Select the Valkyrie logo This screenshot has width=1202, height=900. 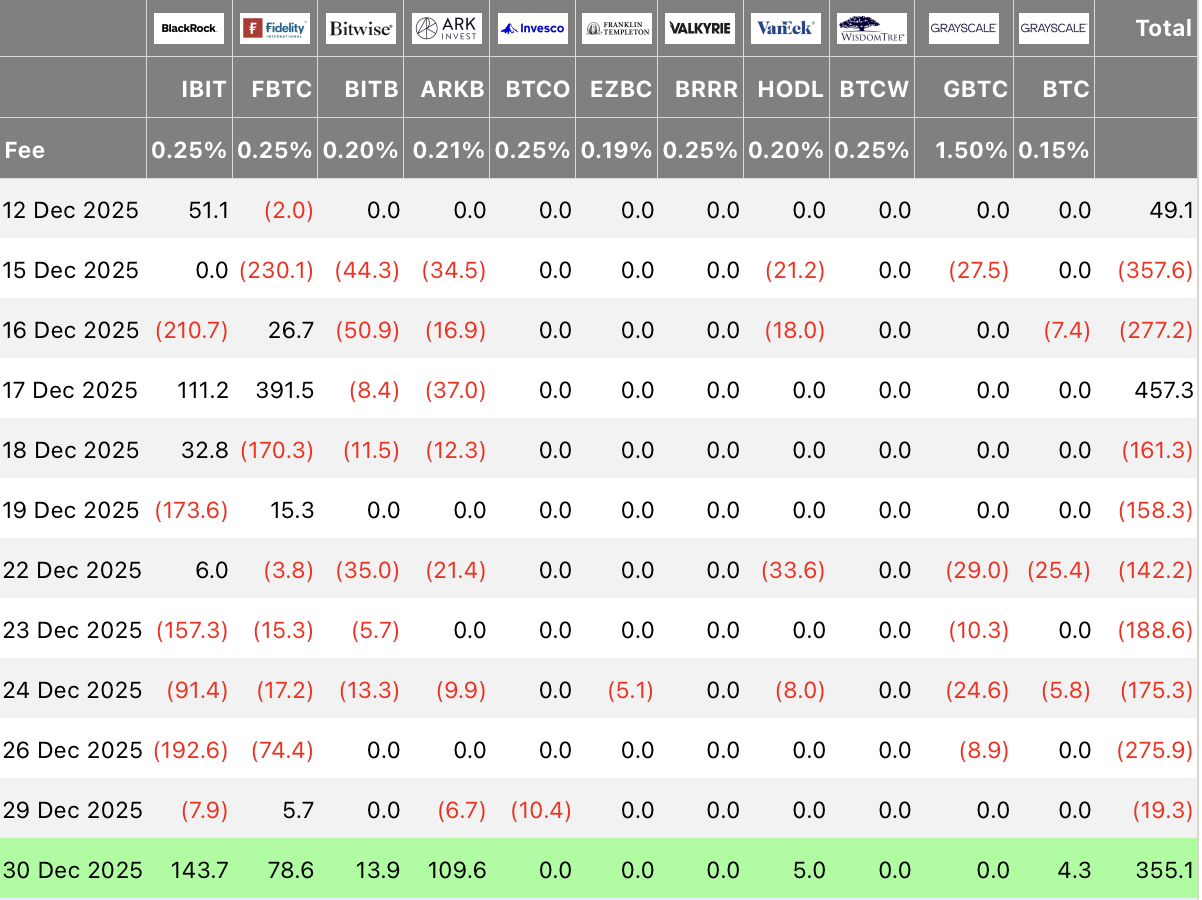point(702,28)
